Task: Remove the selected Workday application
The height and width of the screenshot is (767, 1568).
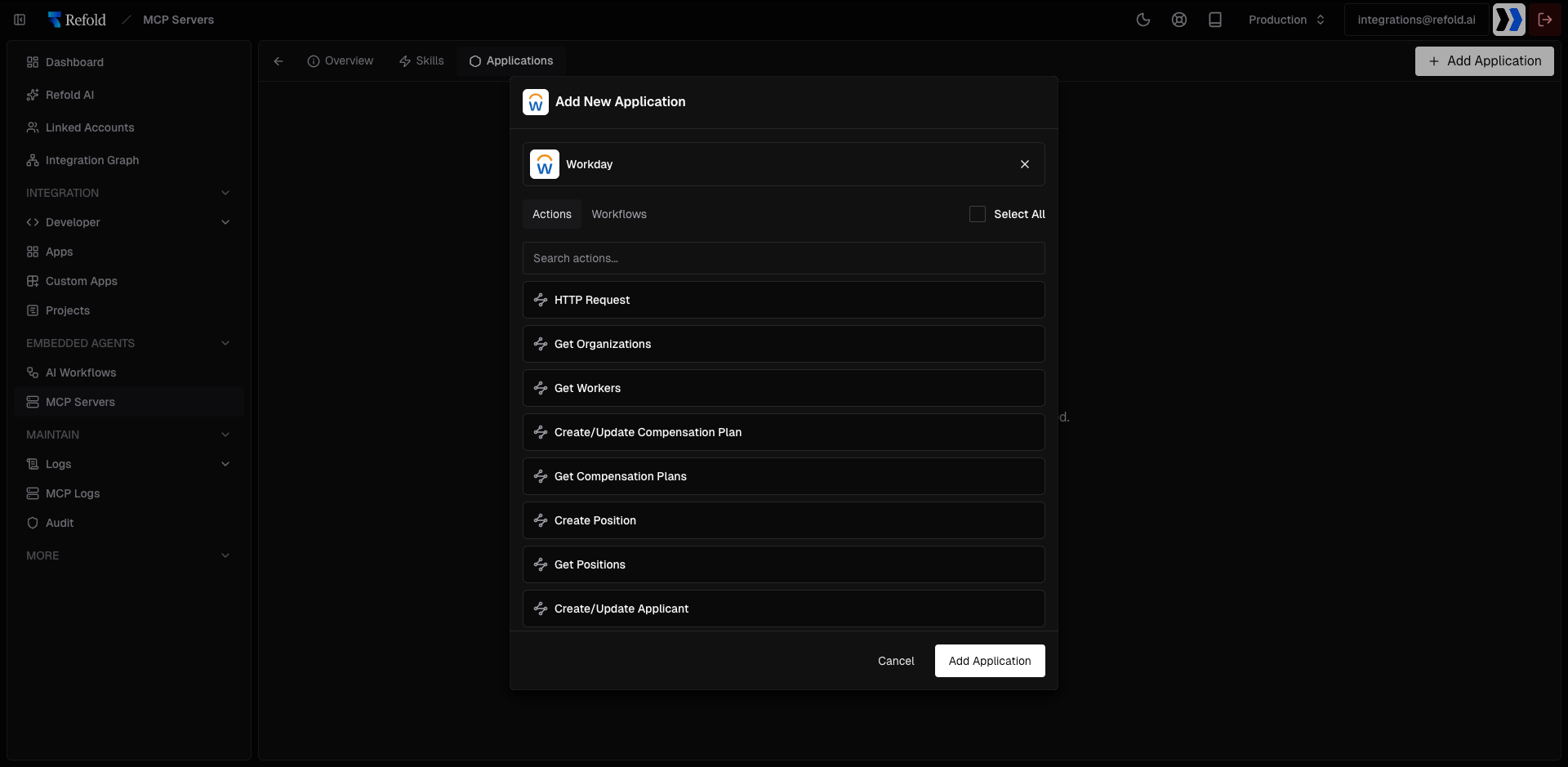Action: point(1025,164)
